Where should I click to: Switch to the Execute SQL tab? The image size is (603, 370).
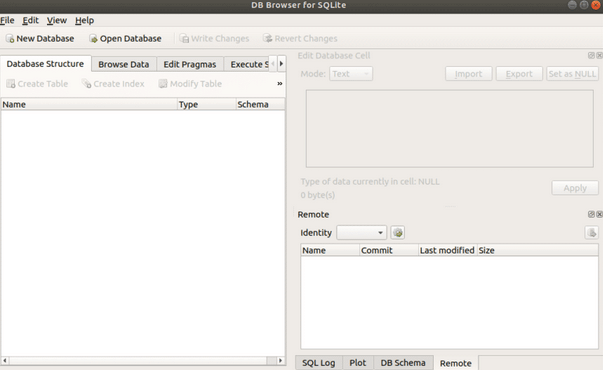point(247,64)
